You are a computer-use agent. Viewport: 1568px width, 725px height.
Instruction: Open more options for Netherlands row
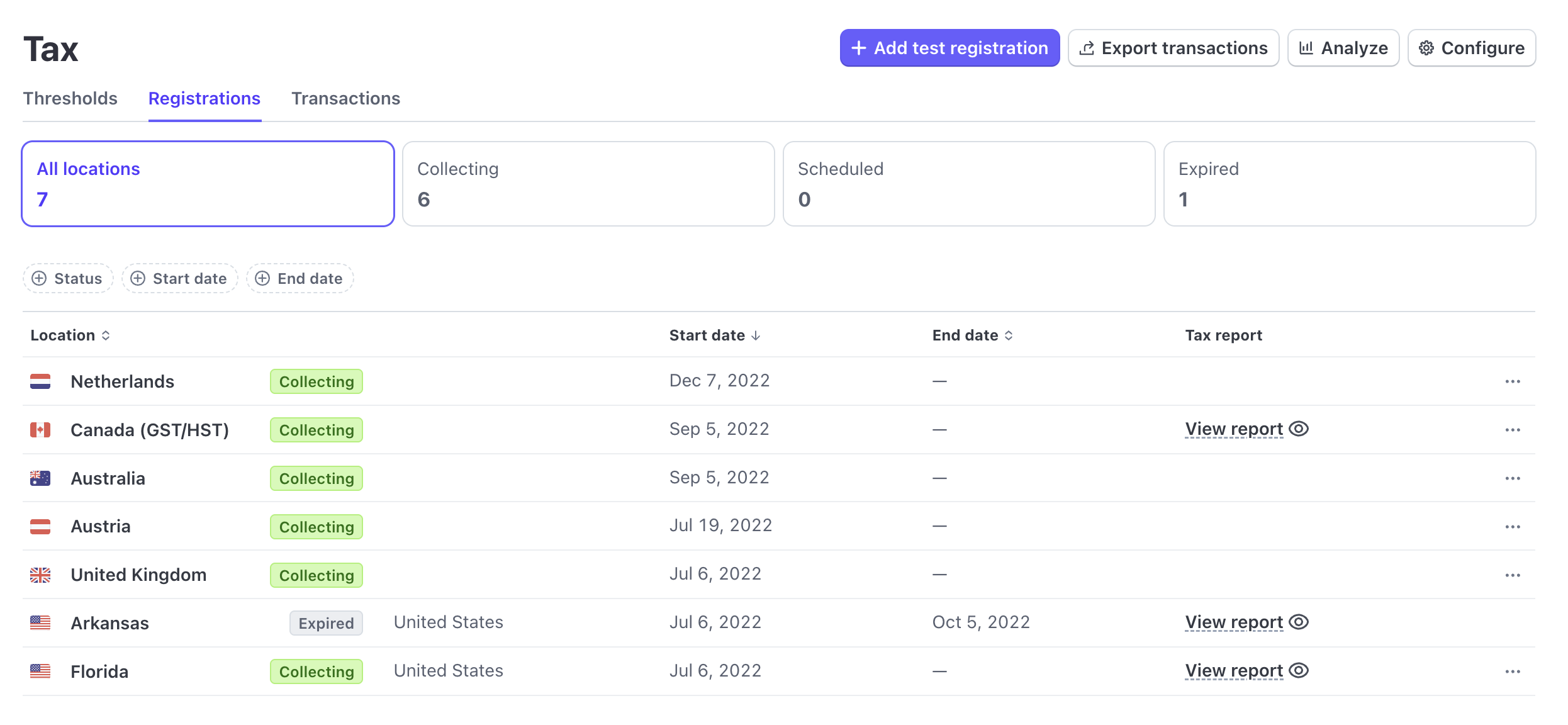pyautogui.click(x=1512, y=381)
